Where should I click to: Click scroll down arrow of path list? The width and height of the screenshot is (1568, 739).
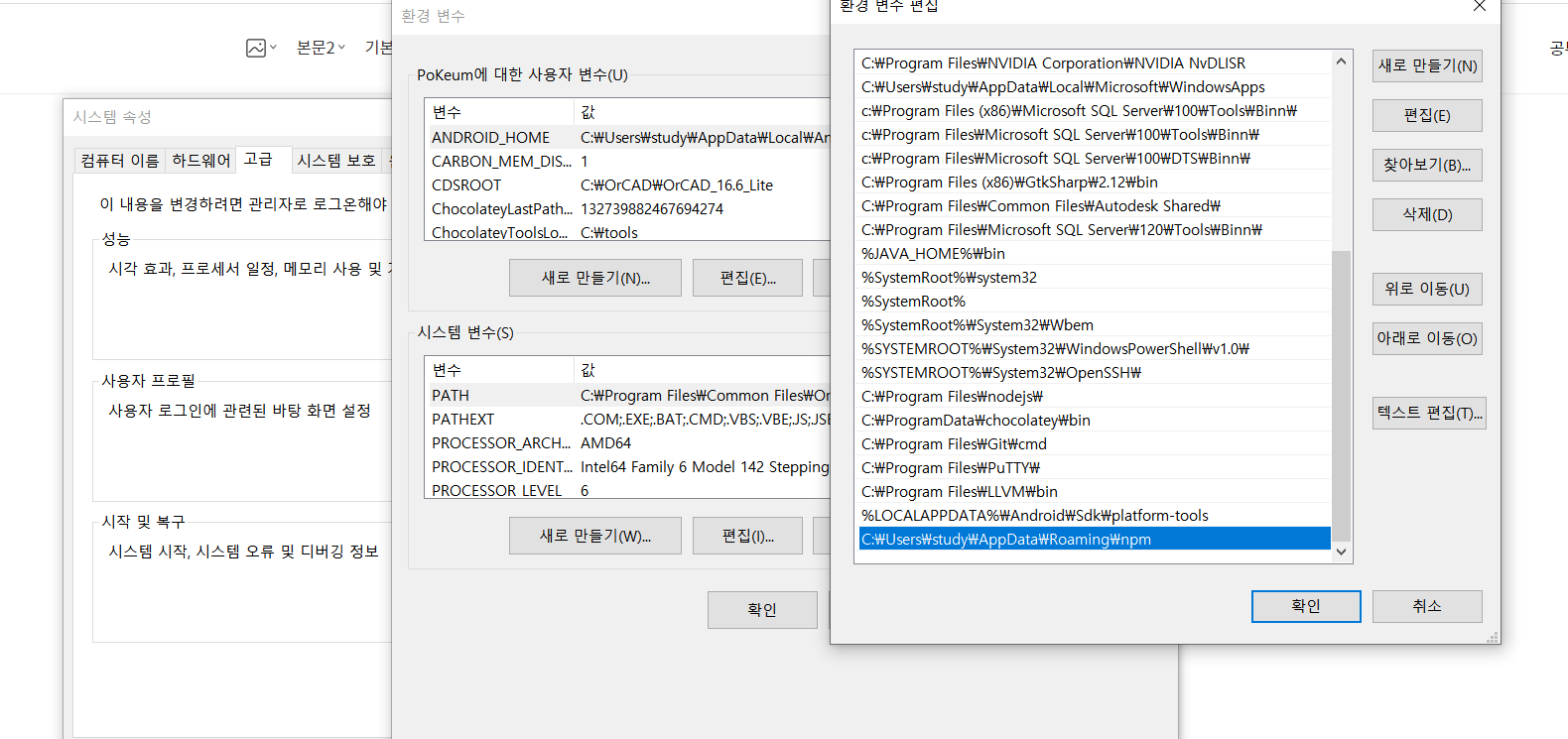click(1342, 553)
